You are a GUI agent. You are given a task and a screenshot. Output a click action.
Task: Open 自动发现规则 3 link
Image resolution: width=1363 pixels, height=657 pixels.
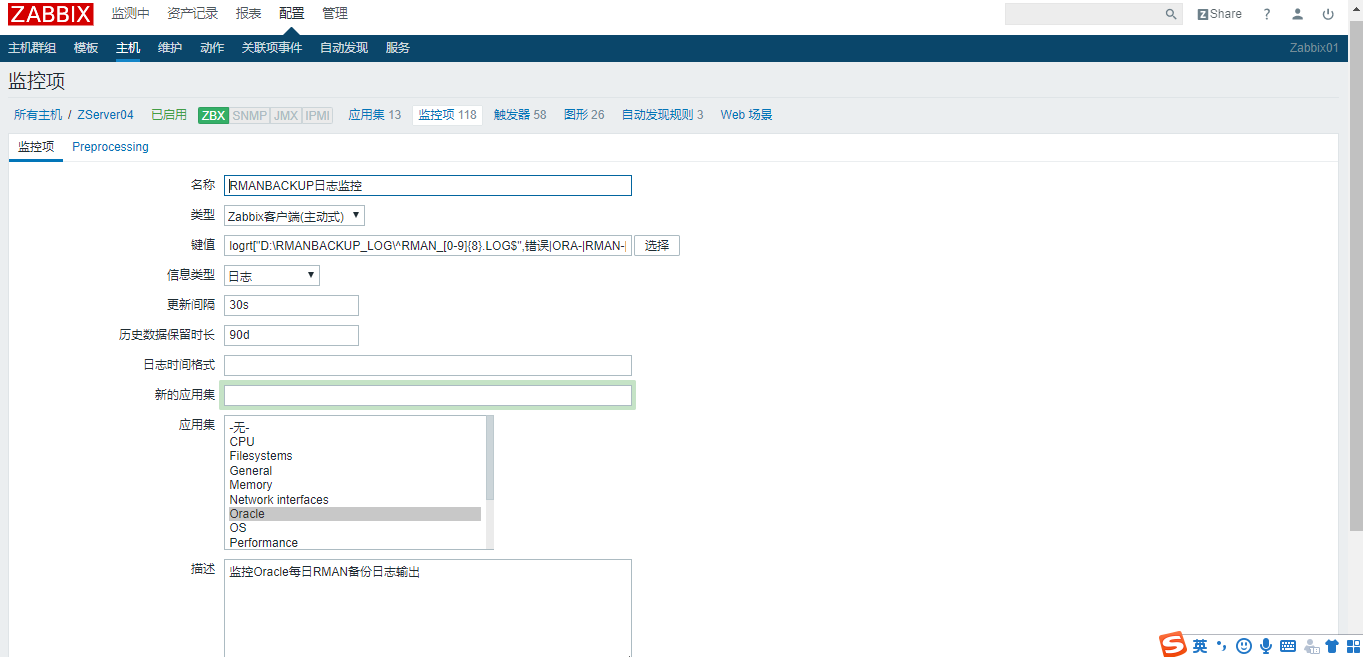click(662, 115)
